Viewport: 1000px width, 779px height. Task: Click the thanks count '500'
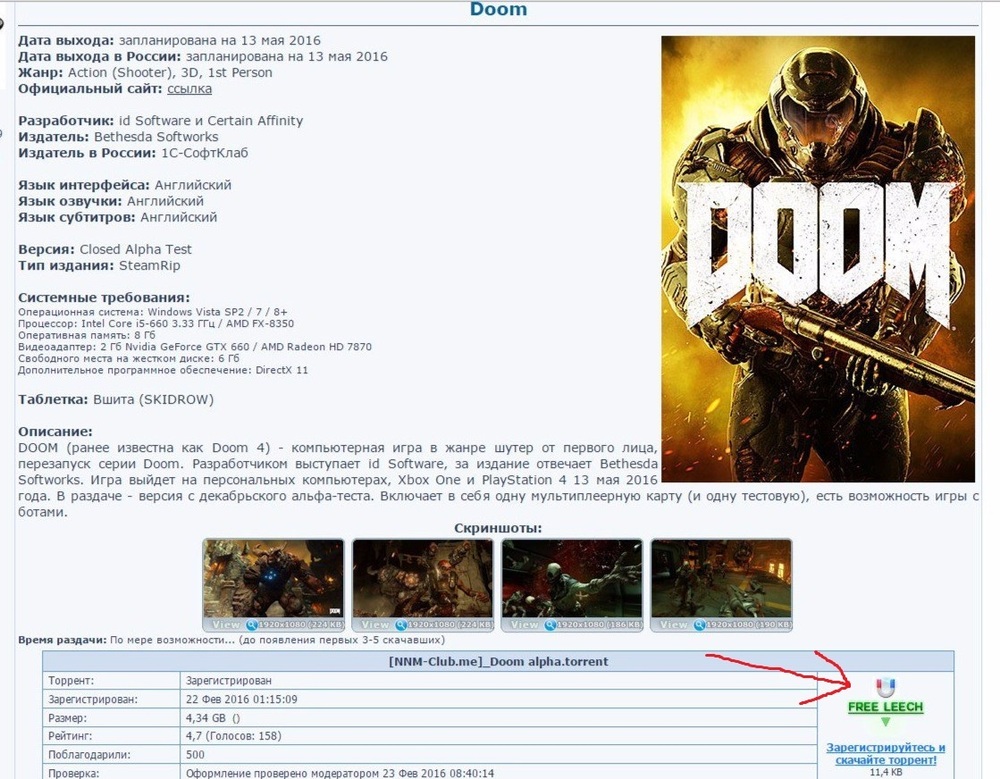(x=195, y=754)
